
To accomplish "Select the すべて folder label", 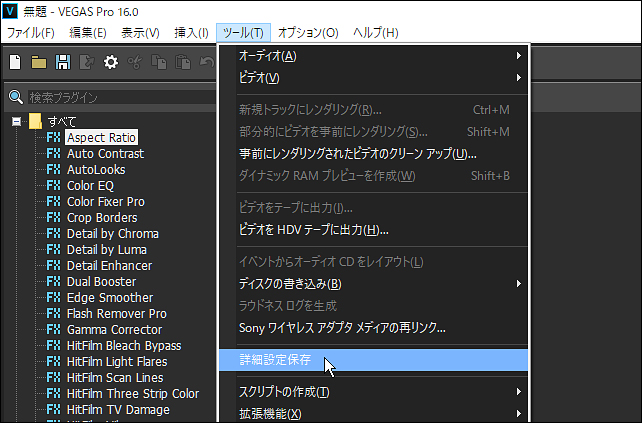I will coord(62,121).
